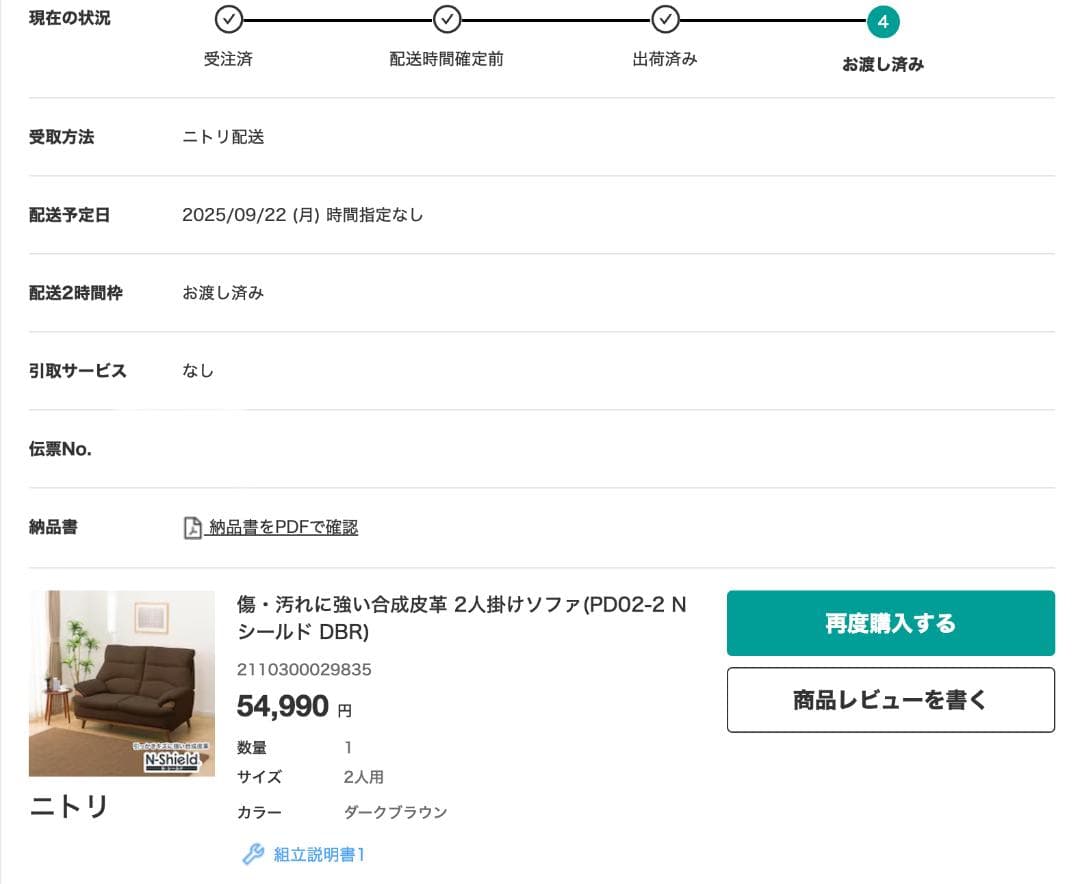Click the checkmark icon above 受注済
The image size is (1080, 884).
click(x=229, y=20)
